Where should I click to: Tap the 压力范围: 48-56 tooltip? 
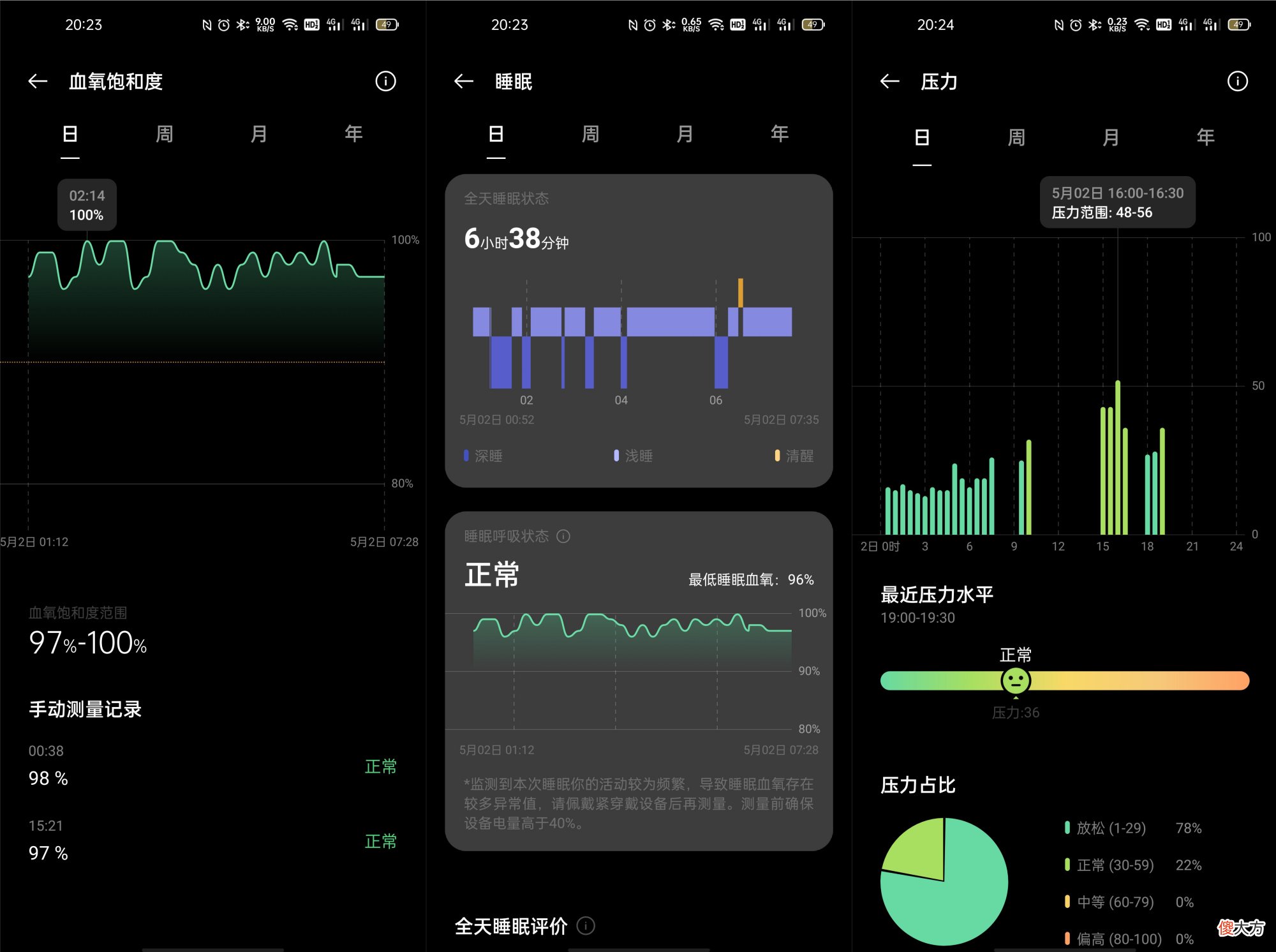1118,202
